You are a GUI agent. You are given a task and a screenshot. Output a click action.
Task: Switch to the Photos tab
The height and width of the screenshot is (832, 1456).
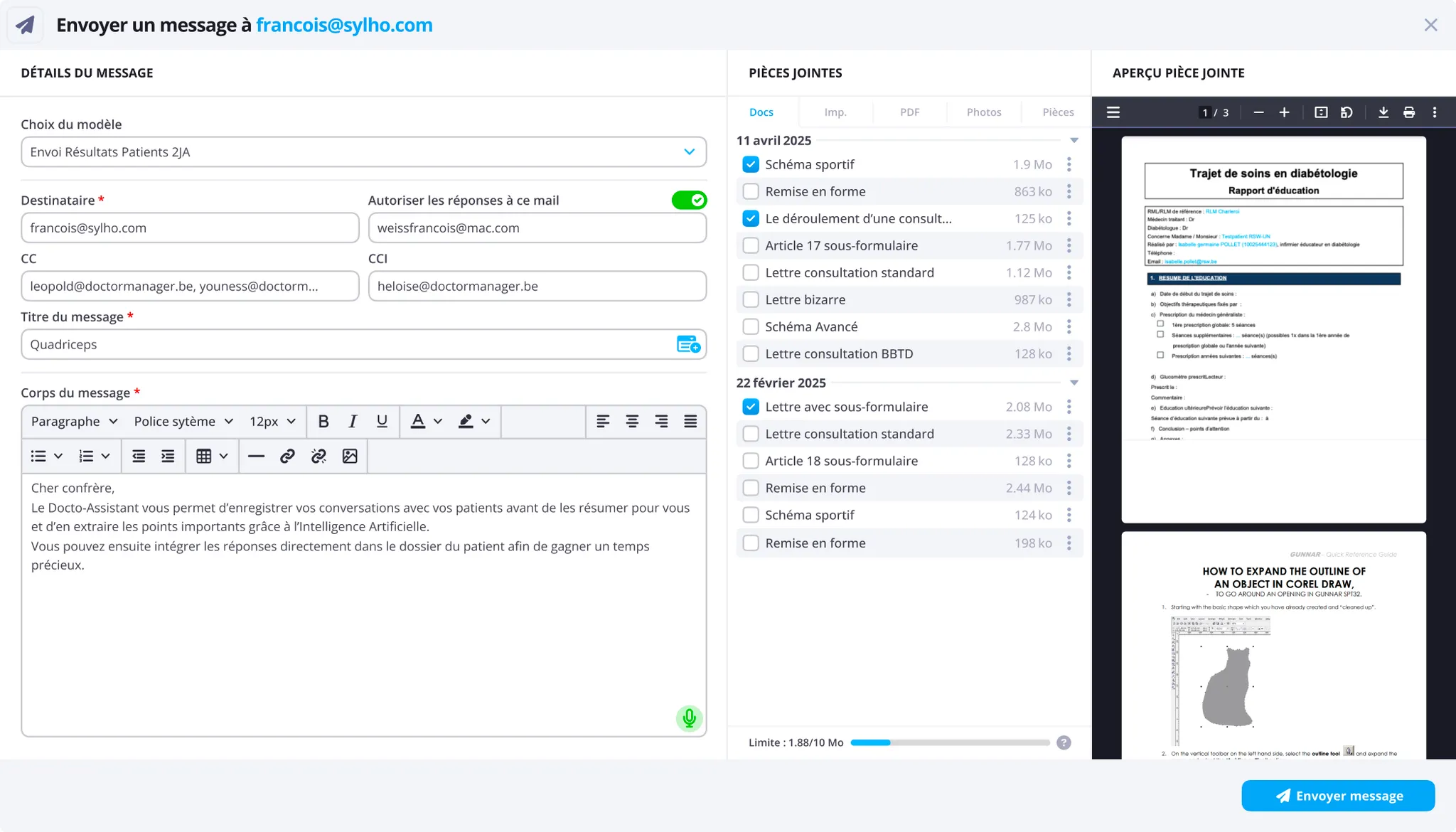tap(983, 112)
